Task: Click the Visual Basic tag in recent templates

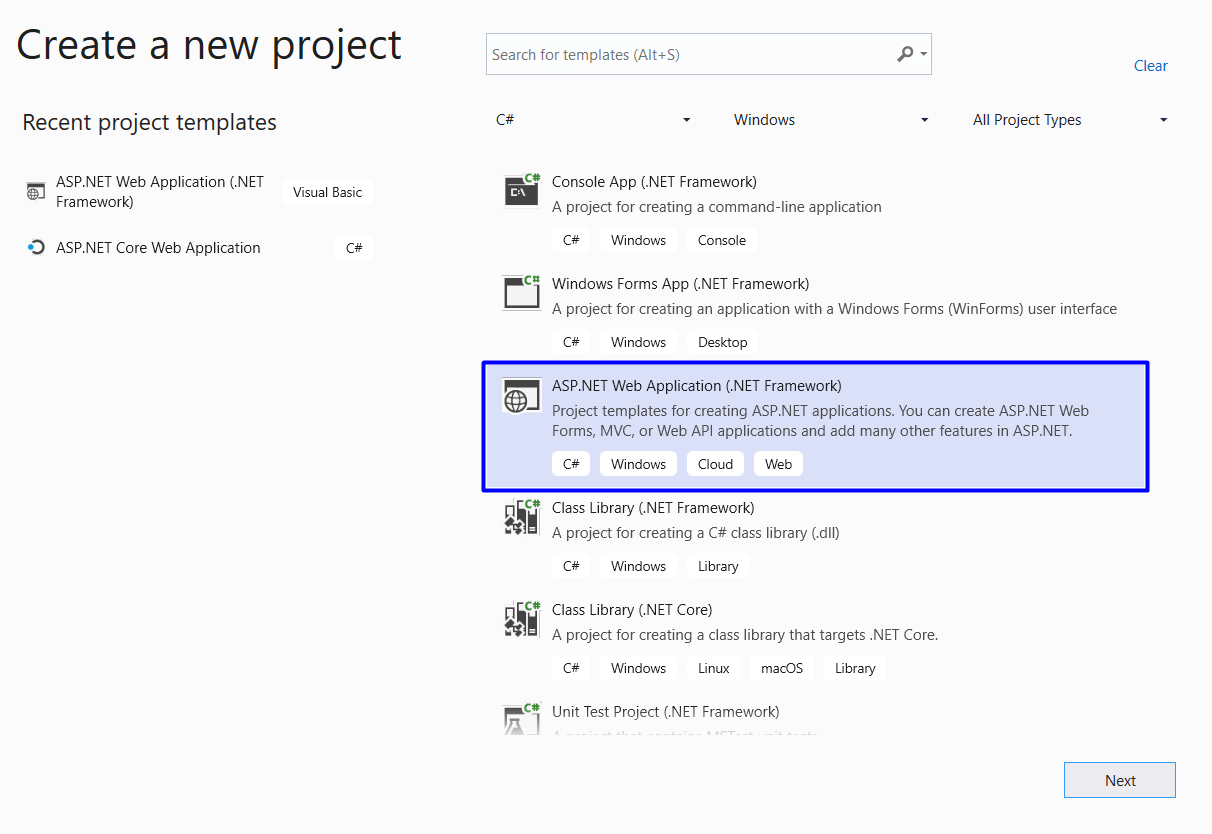Action: point(328,192)
